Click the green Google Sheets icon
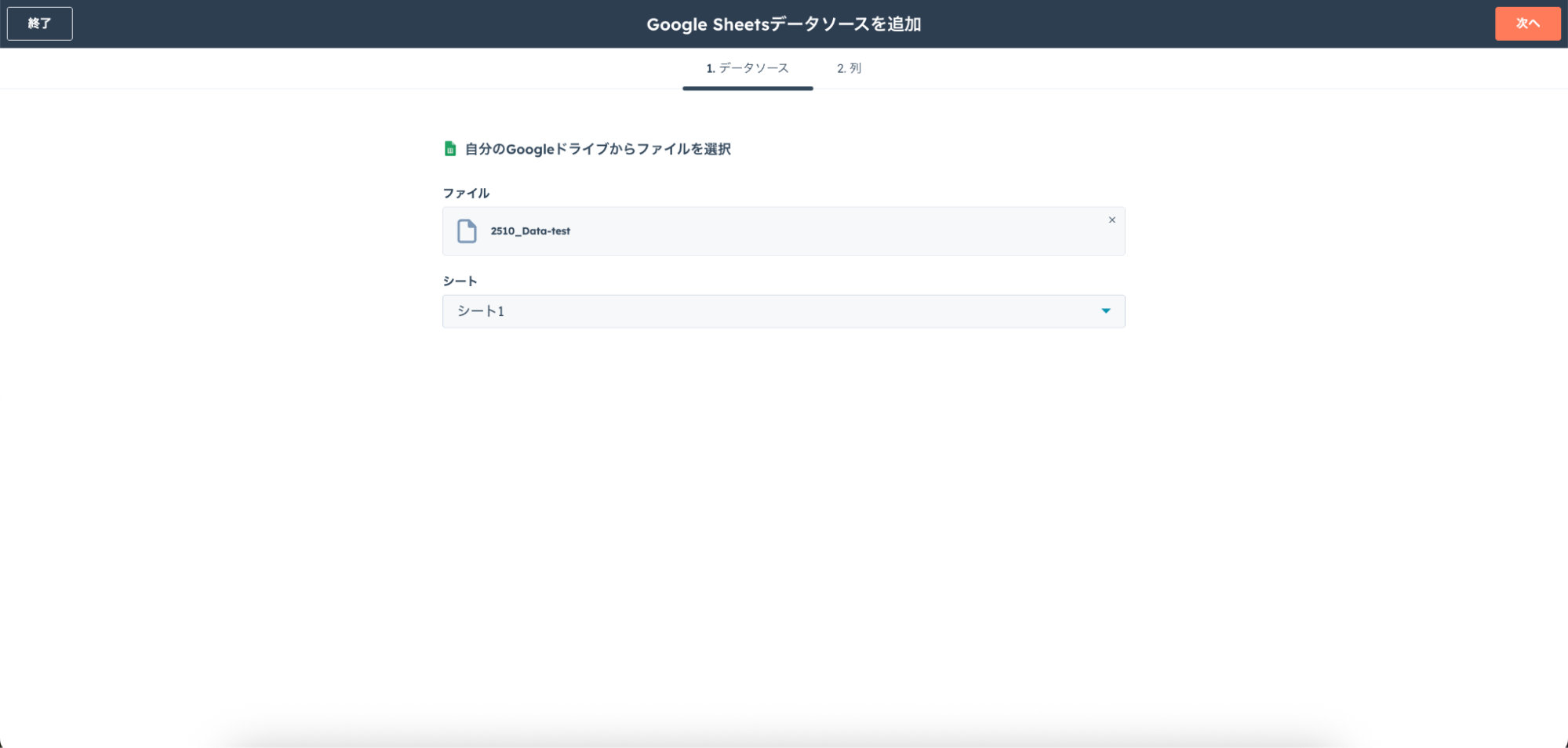 coord(449,149)
